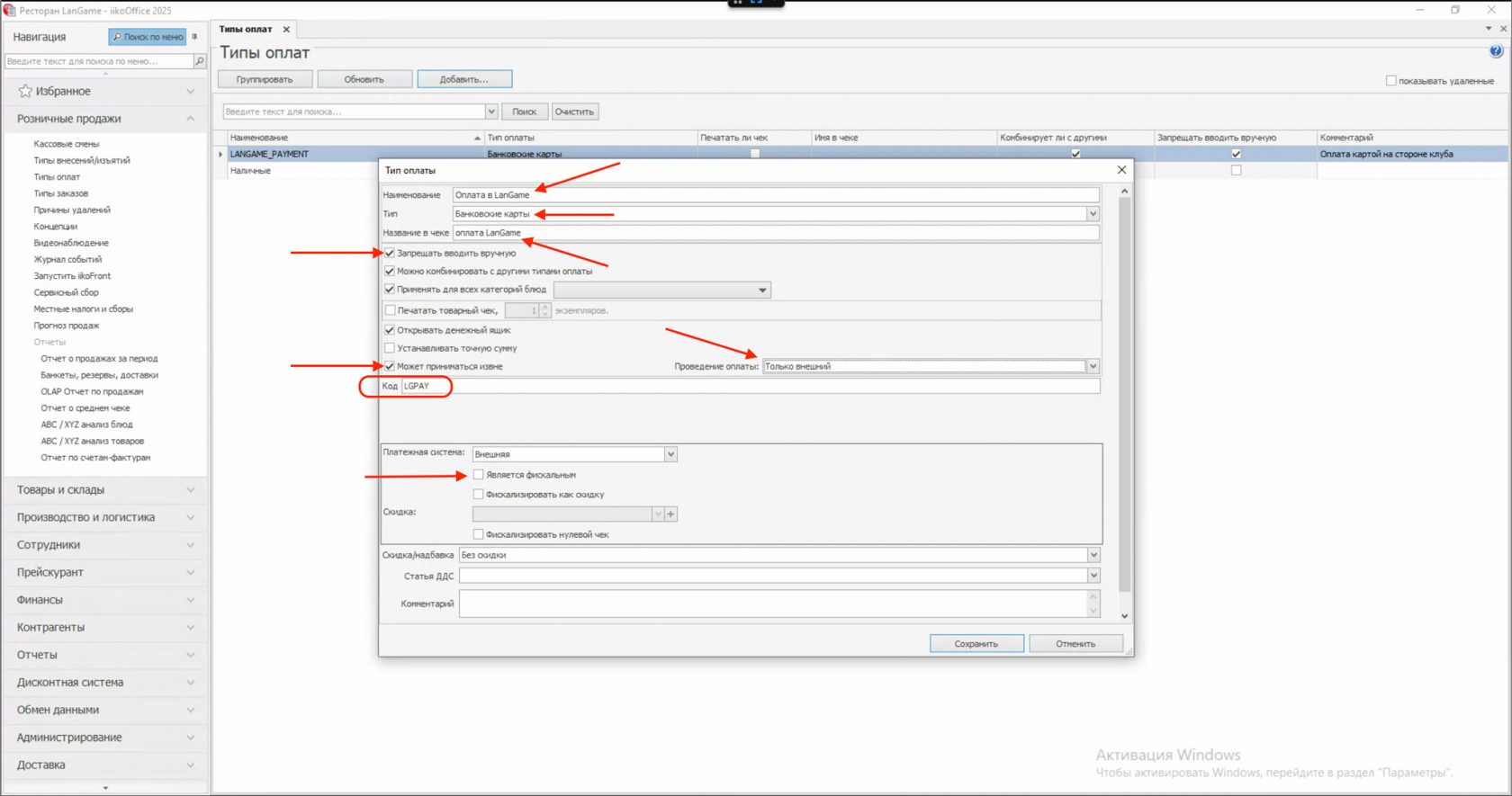
Task: Toggle Применять для всех категорий блюд checkbox
Action: pos(390,290)
